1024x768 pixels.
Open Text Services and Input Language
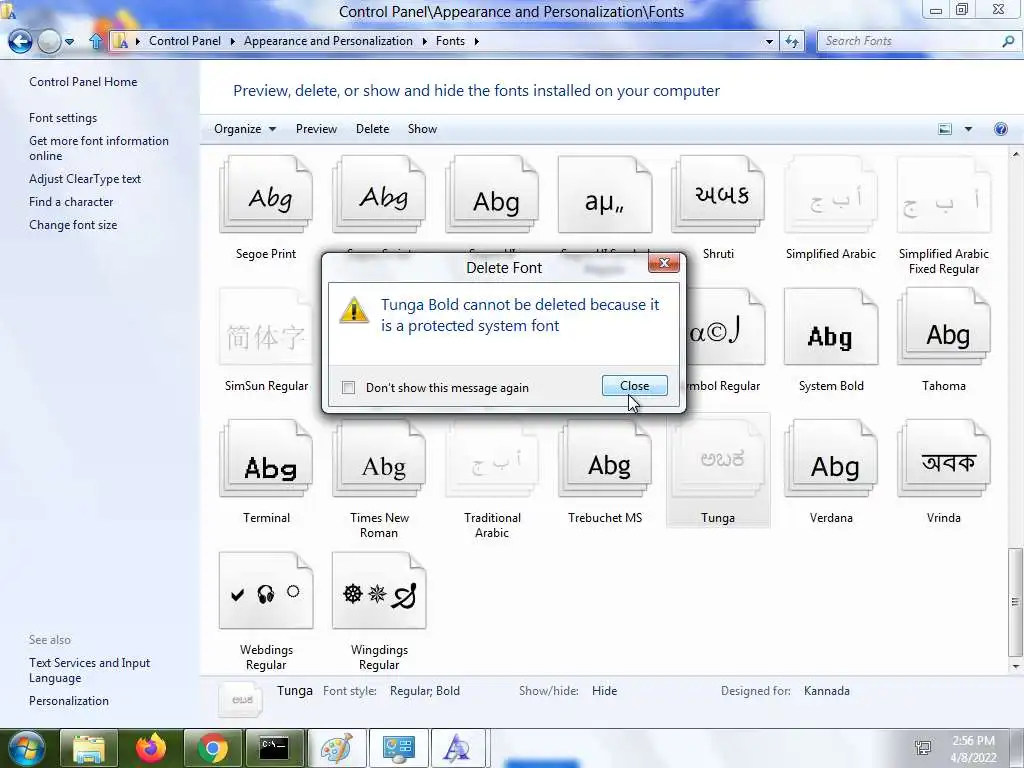pyautogui.click(x=89, y=670)
